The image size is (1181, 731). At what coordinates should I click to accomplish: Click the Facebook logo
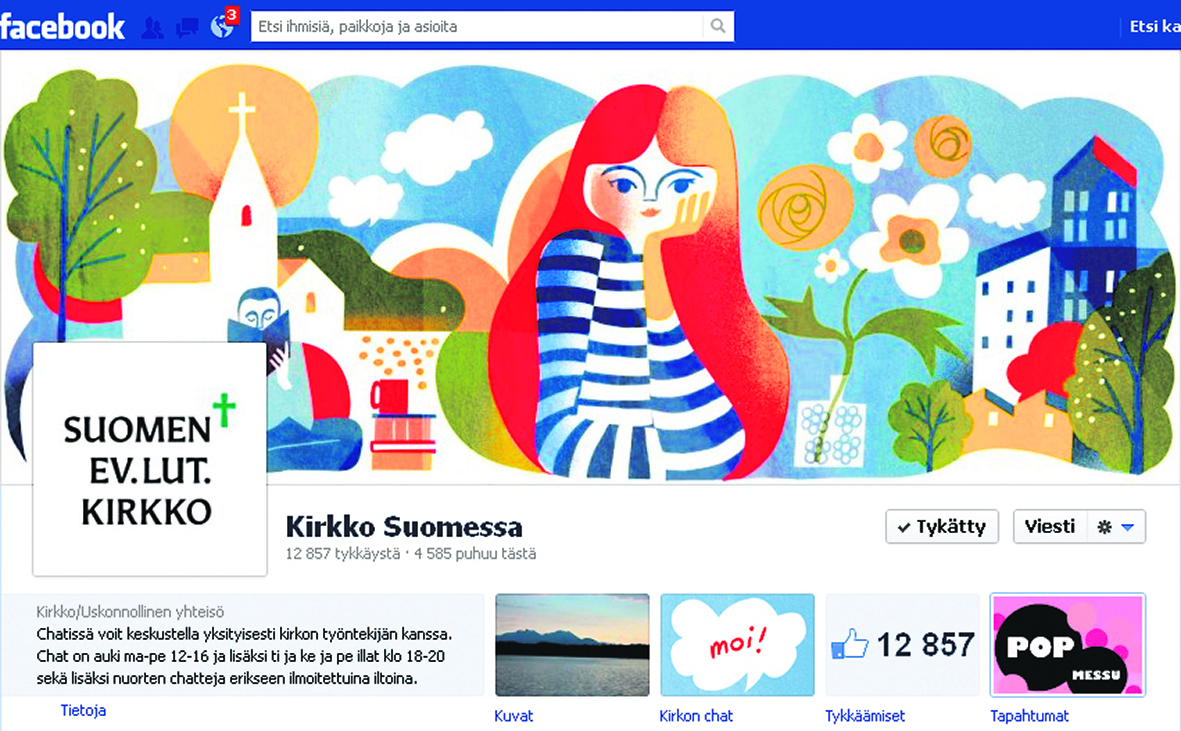tap(63, 26)
